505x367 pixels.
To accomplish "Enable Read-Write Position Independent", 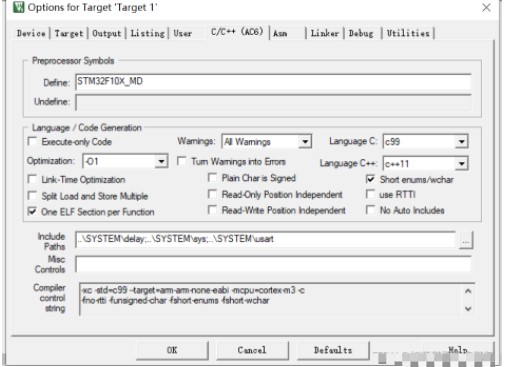I will [212, 210].
